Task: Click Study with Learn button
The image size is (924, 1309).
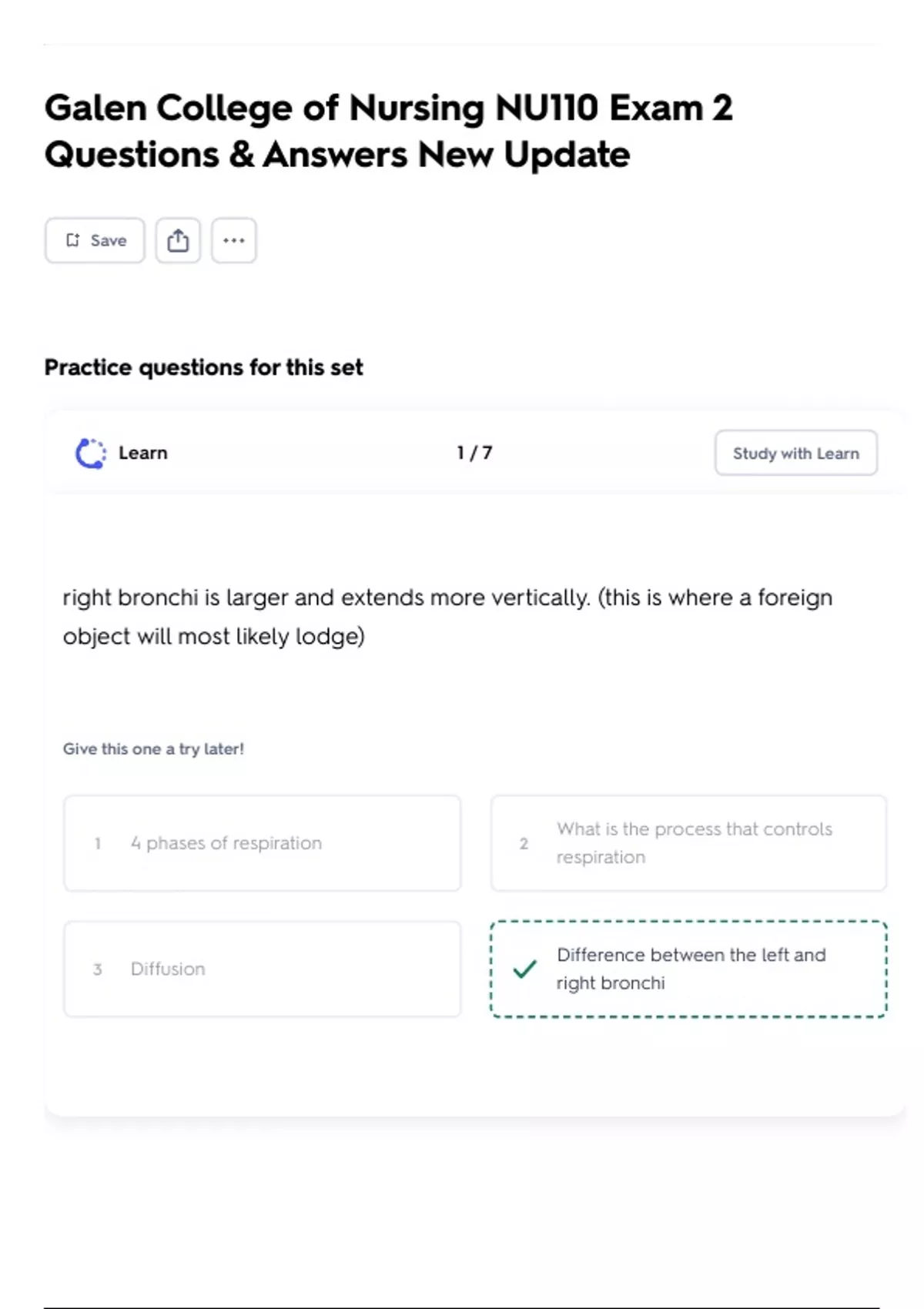Action: point(796,453)
